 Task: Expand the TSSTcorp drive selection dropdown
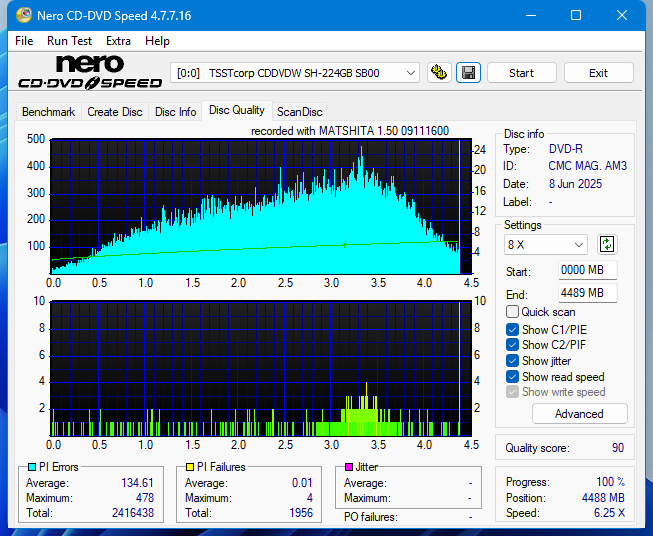tap(295, 73)
